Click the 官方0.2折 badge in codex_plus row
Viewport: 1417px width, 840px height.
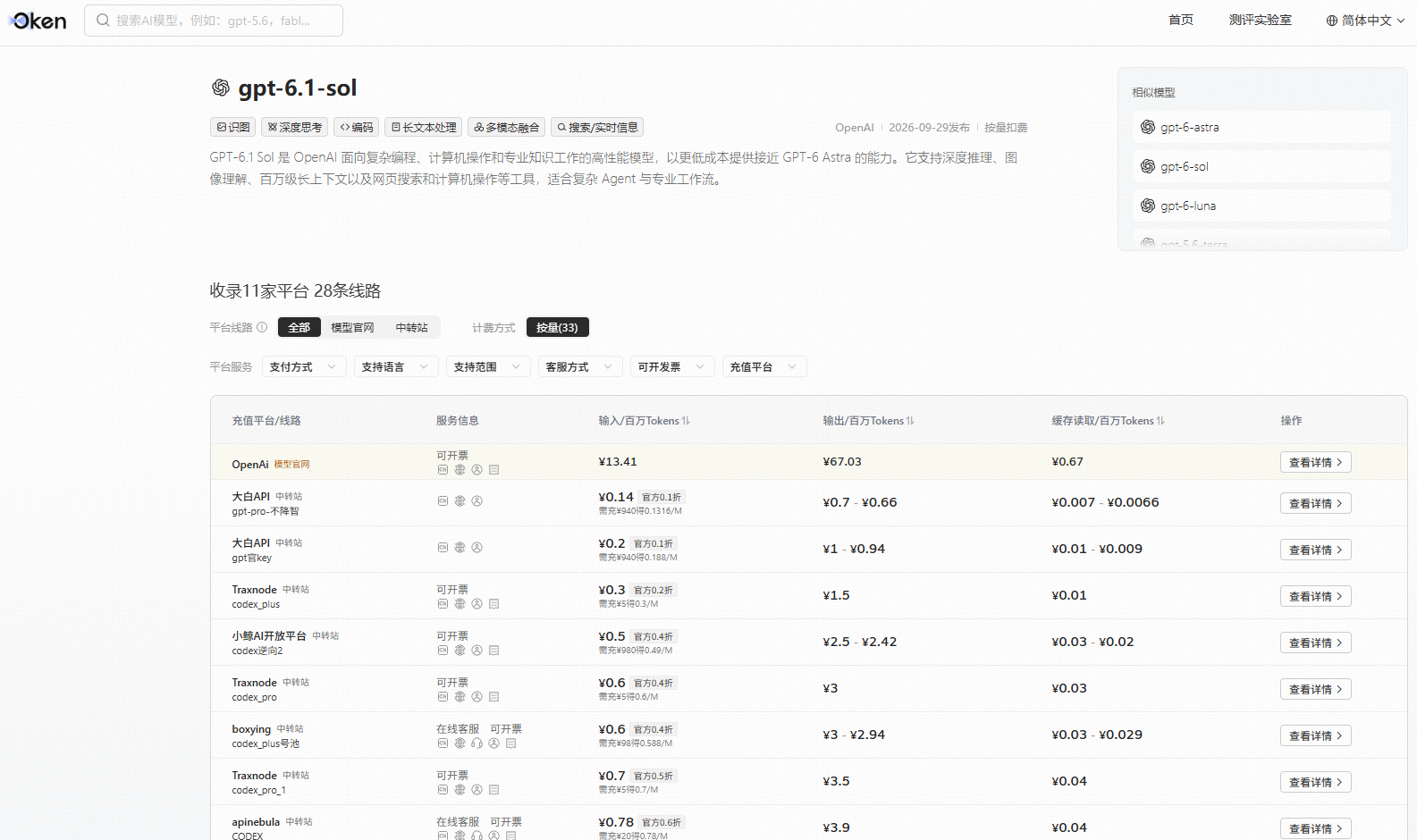tap(654, 590)
